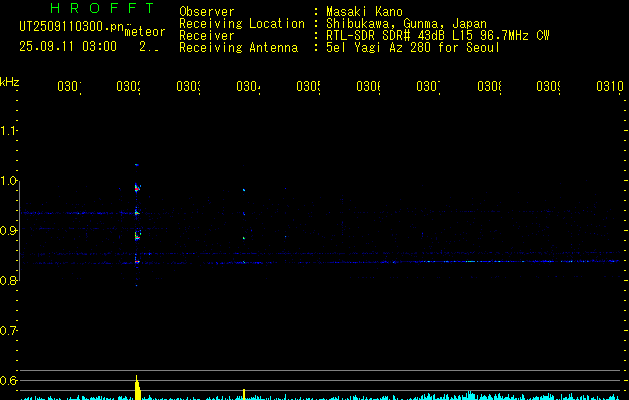The height and width of the screenshot is (400, 629).
Task: Click the Observer label
Action: [207, 12]
